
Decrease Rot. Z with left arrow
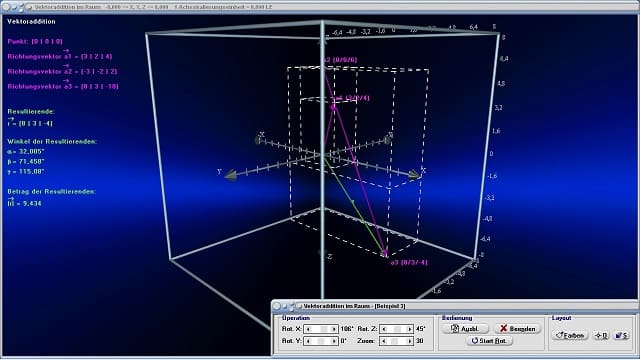click(x=384, y=329)
